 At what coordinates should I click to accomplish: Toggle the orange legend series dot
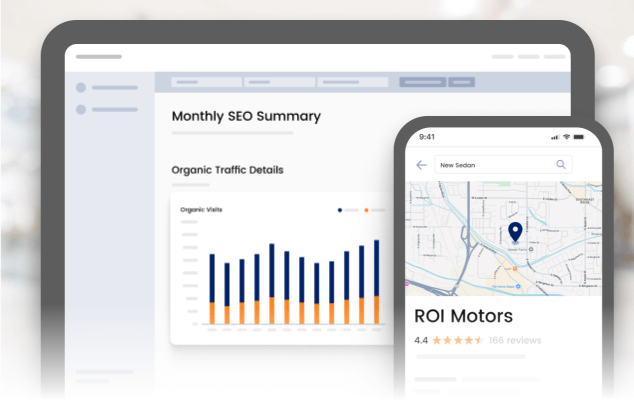[x=366, y=210]
